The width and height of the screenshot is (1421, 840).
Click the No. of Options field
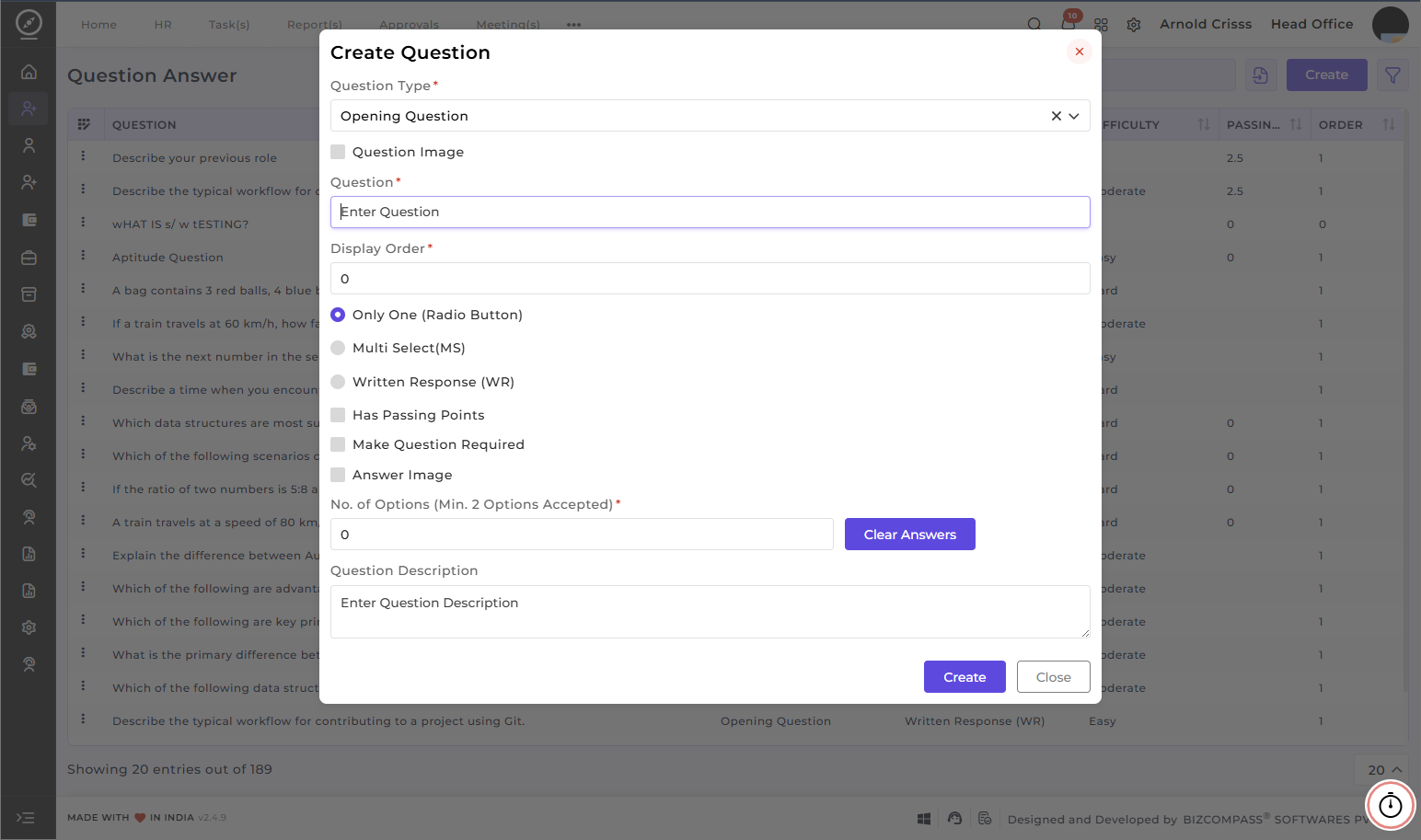coord(582,535)
